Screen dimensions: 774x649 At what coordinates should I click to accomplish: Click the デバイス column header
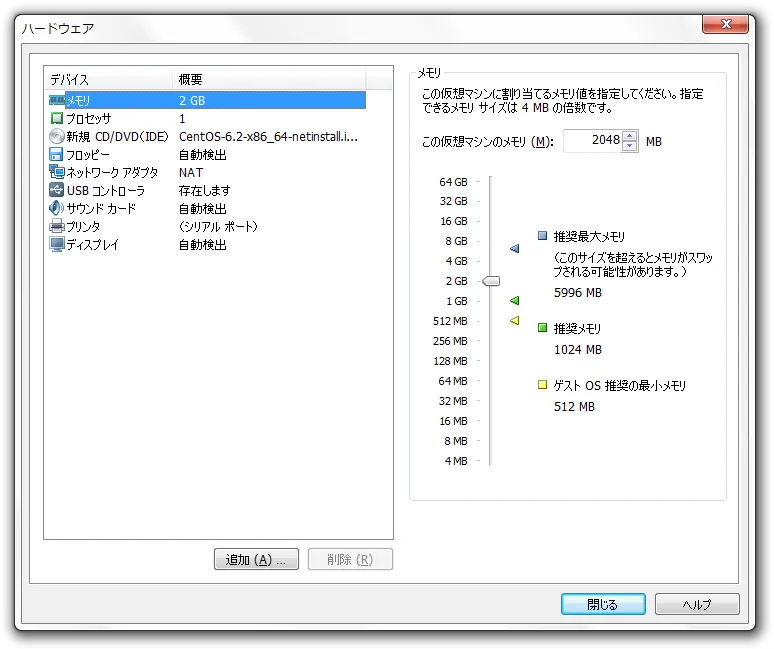tap(109, 79)
